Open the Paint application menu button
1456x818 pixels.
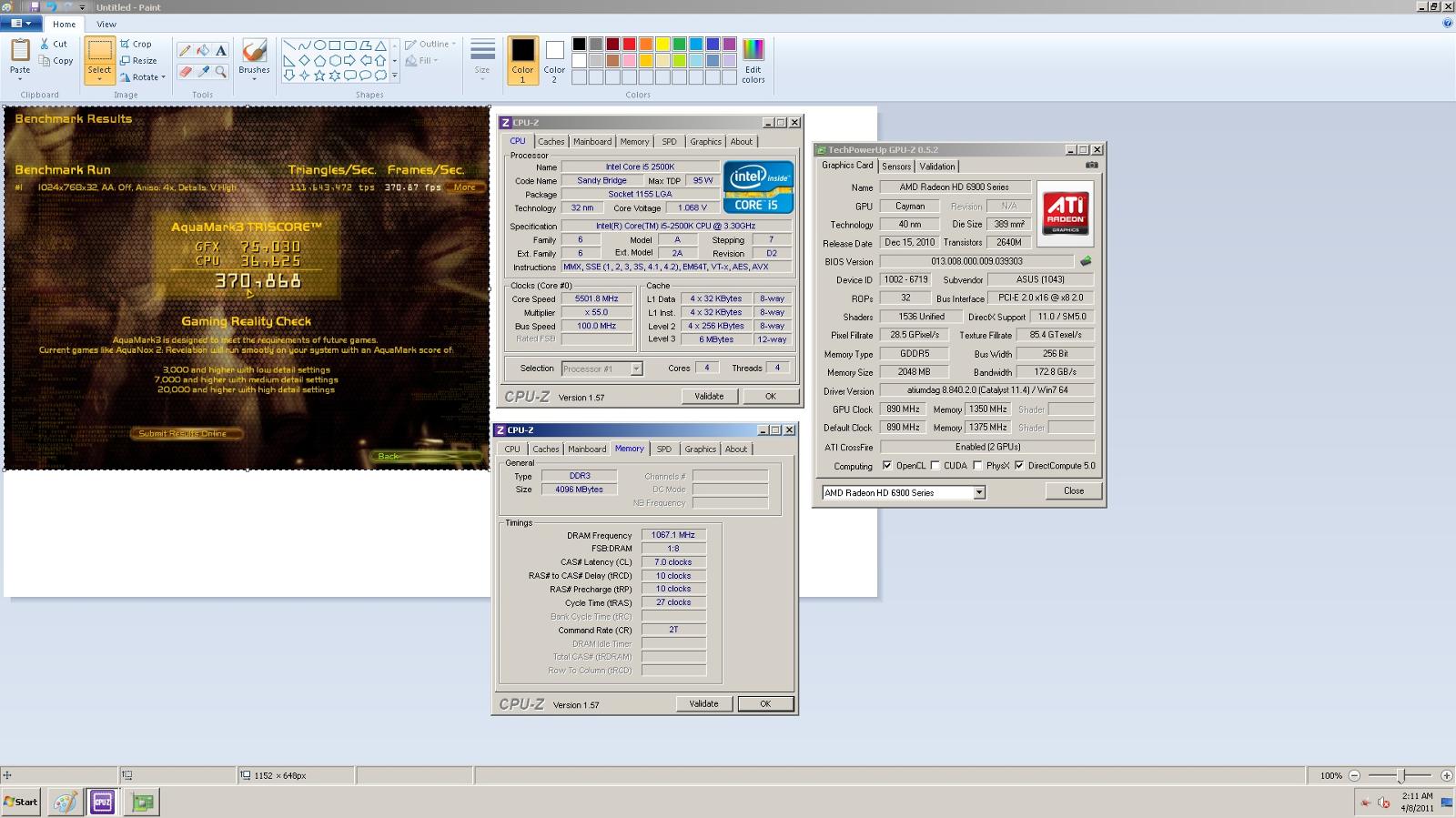tap(21, 24)
